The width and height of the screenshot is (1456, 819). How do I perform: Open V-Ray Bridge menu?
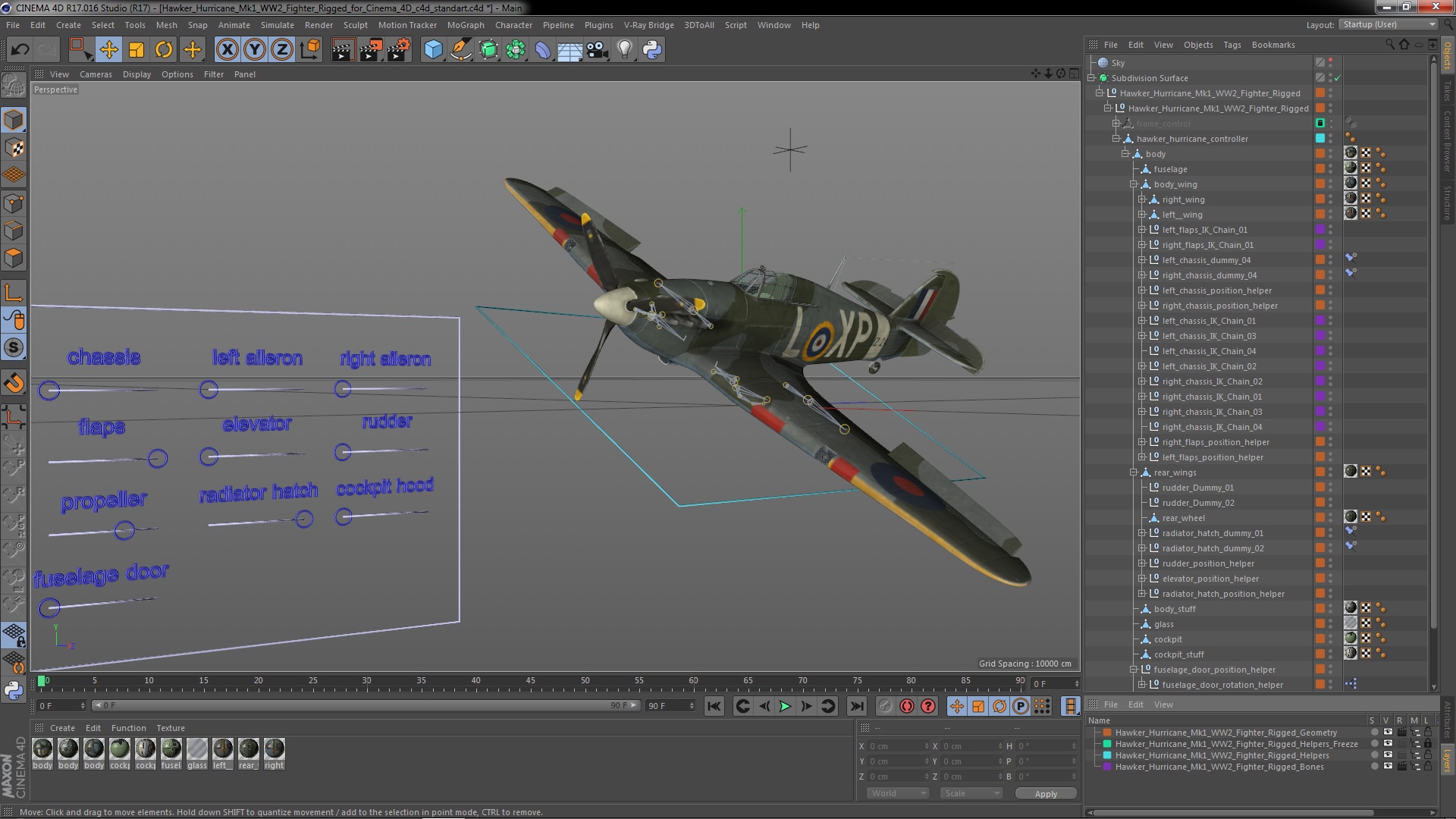click(x=648, y=25)
